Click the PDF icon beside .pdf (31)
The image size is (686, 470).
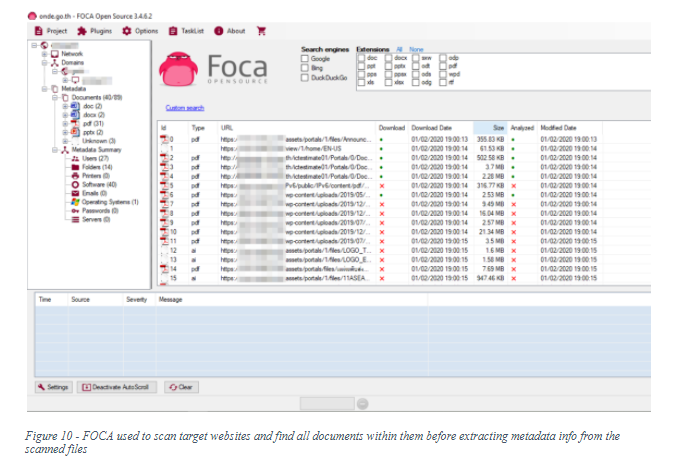75,123
